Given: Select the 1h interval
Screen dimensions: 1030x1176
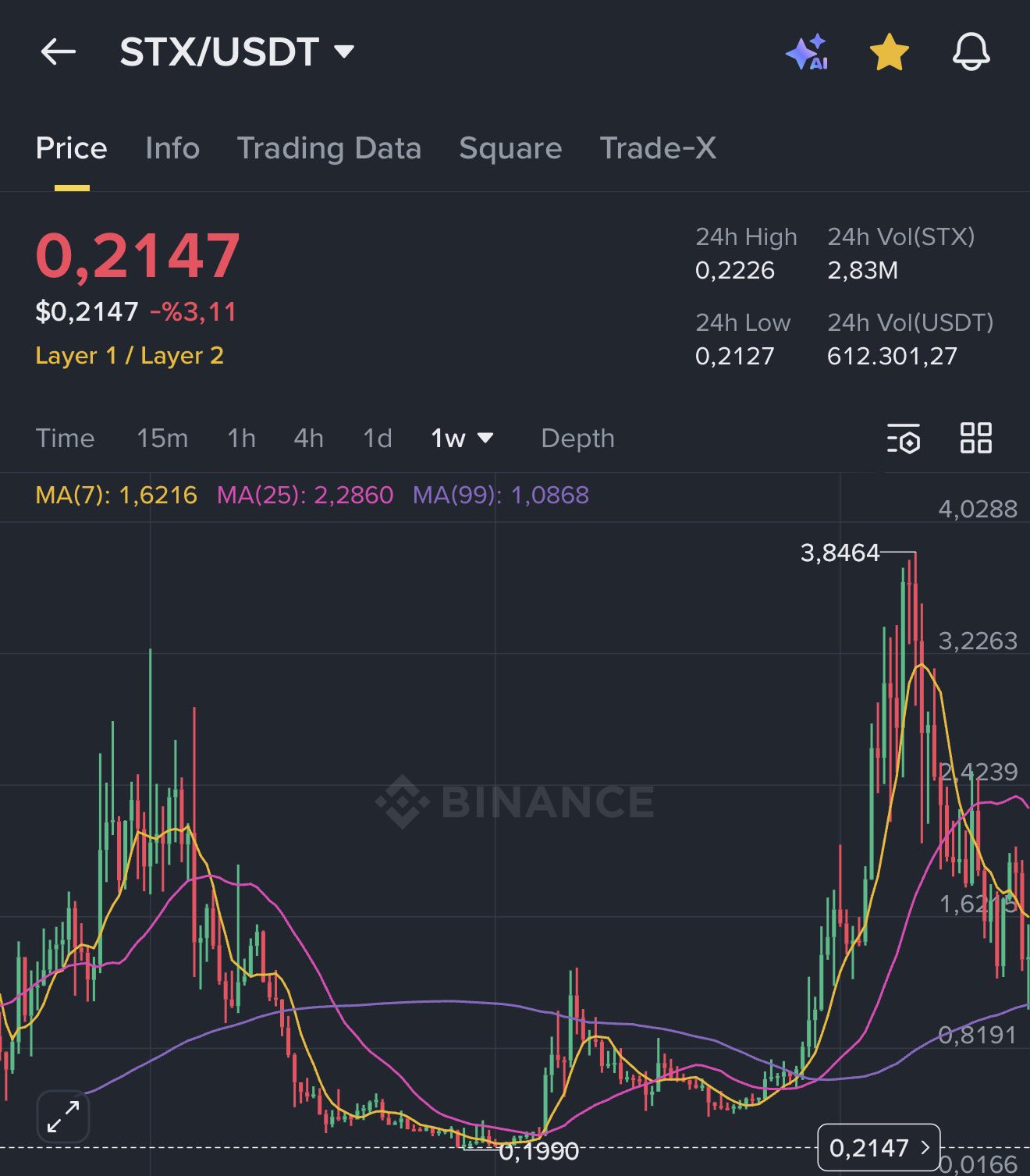Looking at the screenshot, I should [241, 439].
